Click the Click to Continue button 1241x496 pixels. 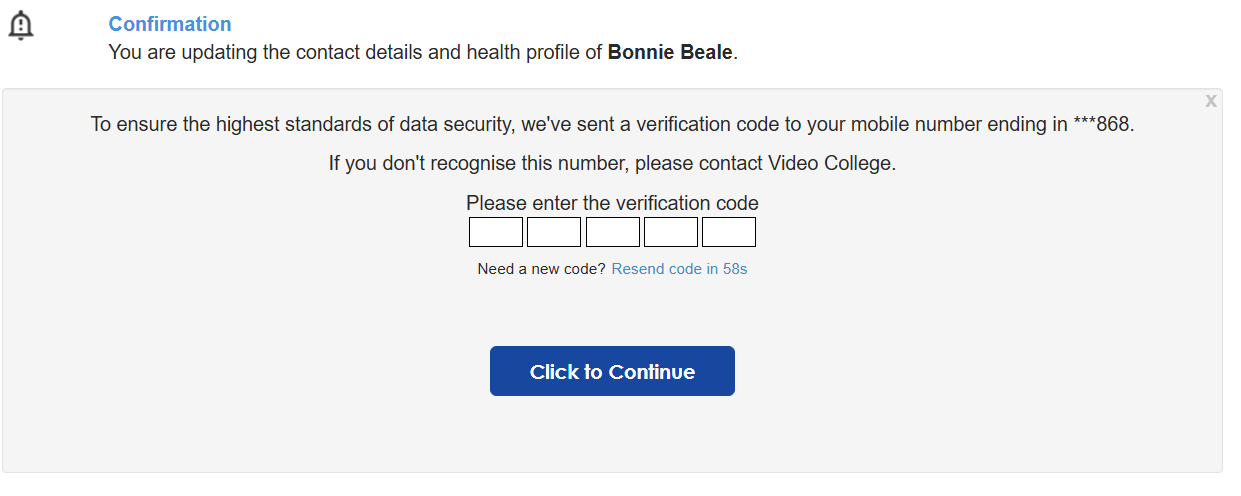tap(612, 371)
